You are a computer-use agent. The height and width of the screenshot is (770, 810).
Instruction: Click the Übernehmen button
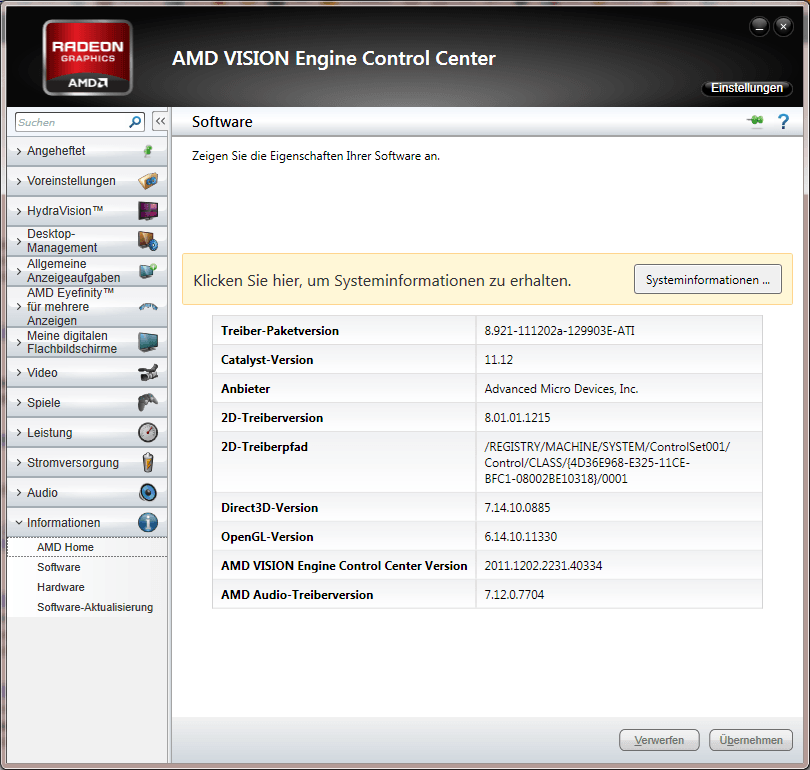click(751, 740)
